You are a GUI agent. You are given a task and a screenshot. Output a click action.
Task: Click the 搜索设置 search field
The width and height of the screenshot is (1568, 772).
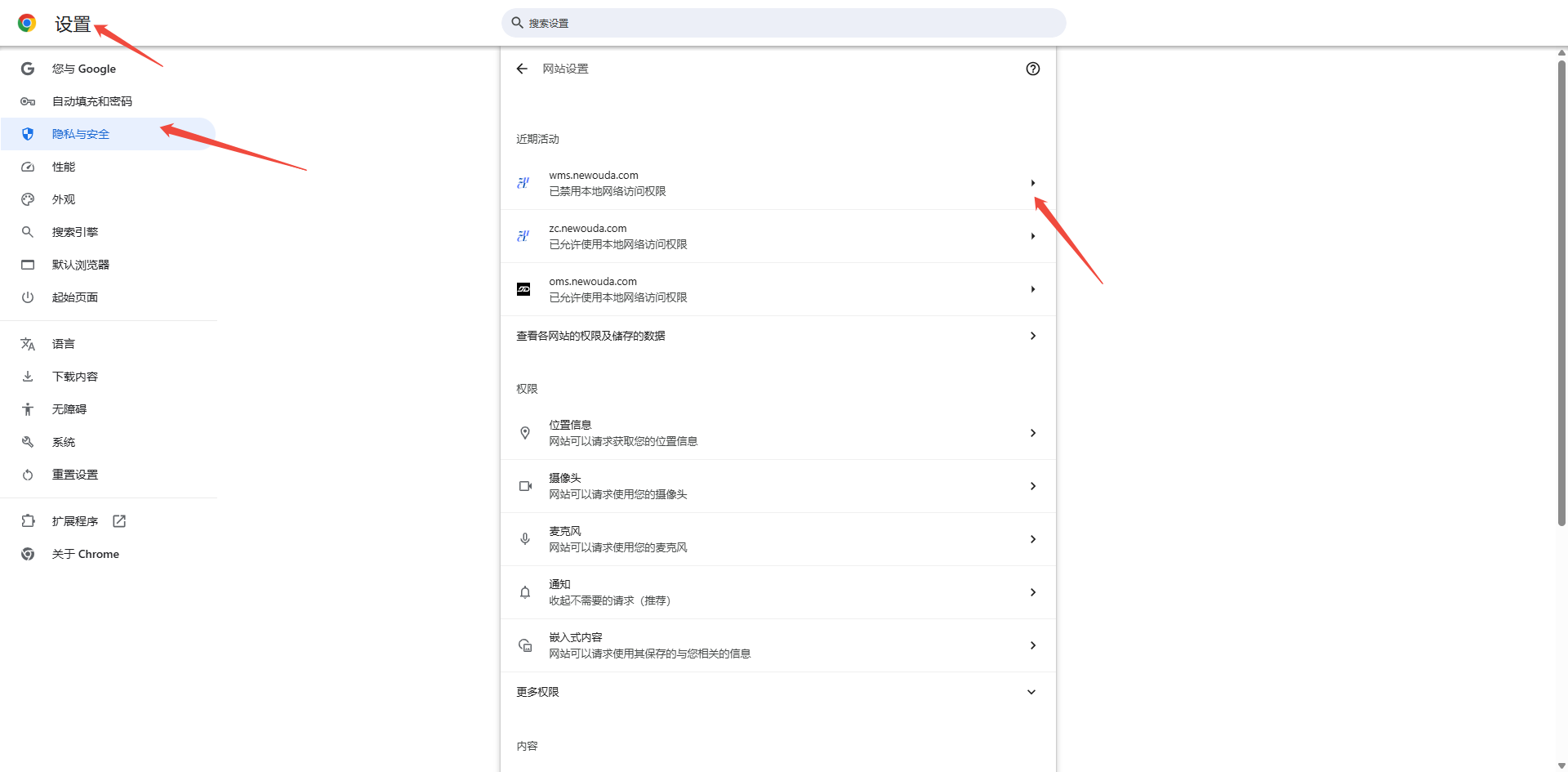pyautogui.click(x=784, y=23)
